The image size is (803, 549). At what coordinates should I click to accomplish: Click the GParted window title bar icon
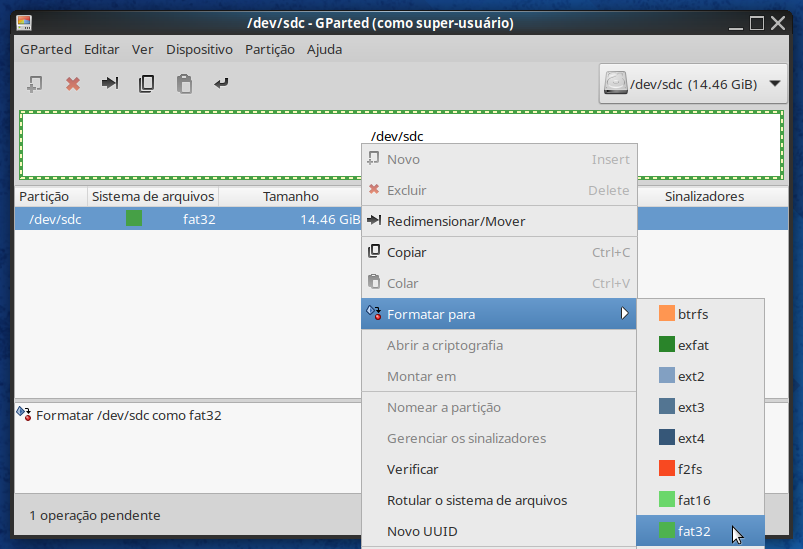(24, 23)
